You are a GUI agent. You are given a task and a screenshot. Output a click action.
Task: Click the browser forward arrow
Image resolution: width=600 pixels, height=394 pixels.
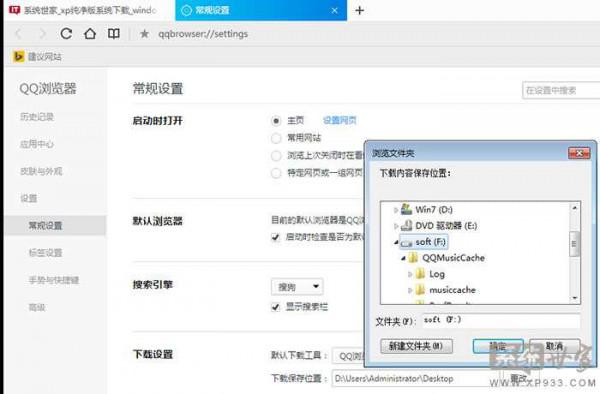point(42,34)
